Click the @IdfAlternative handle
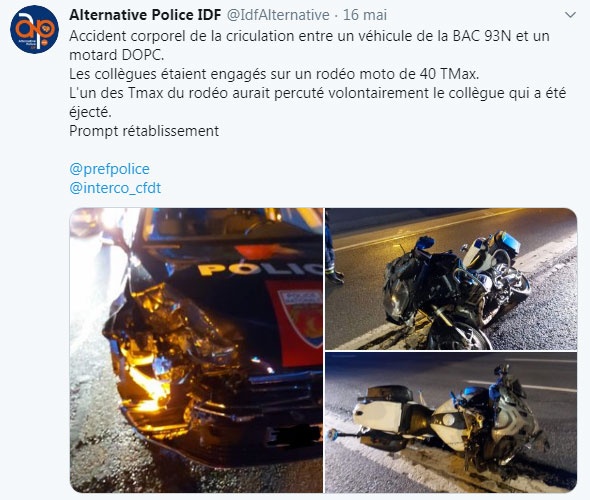Viewport: 590px width, 500px height. (278, 15)
